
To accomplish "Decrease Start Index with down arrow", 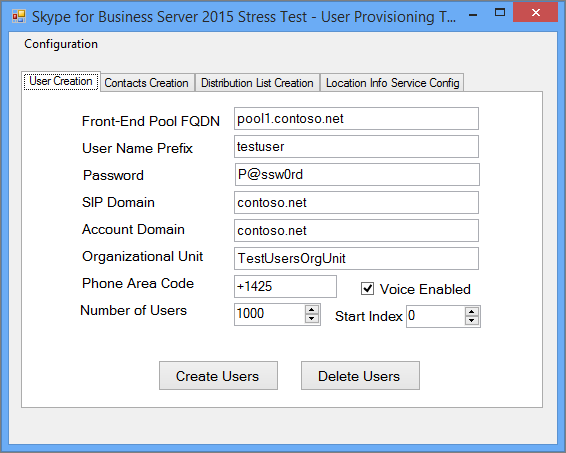I will coord(471,321).
